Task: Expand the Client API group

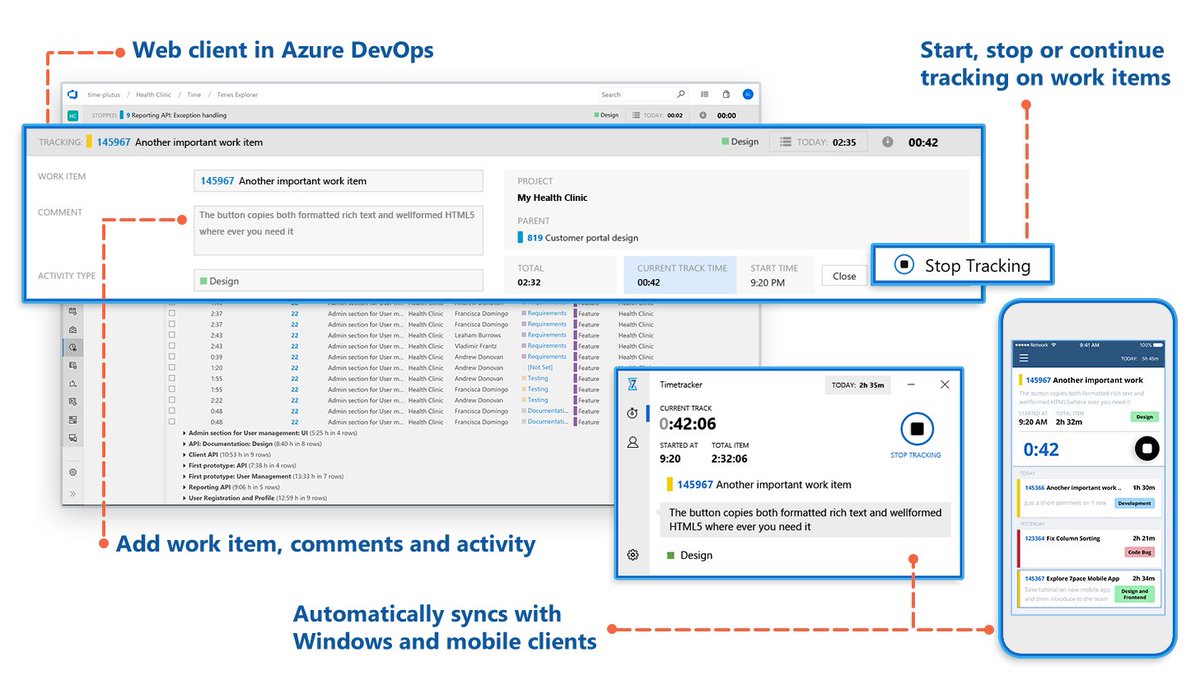Action: [x=185, y=454]
